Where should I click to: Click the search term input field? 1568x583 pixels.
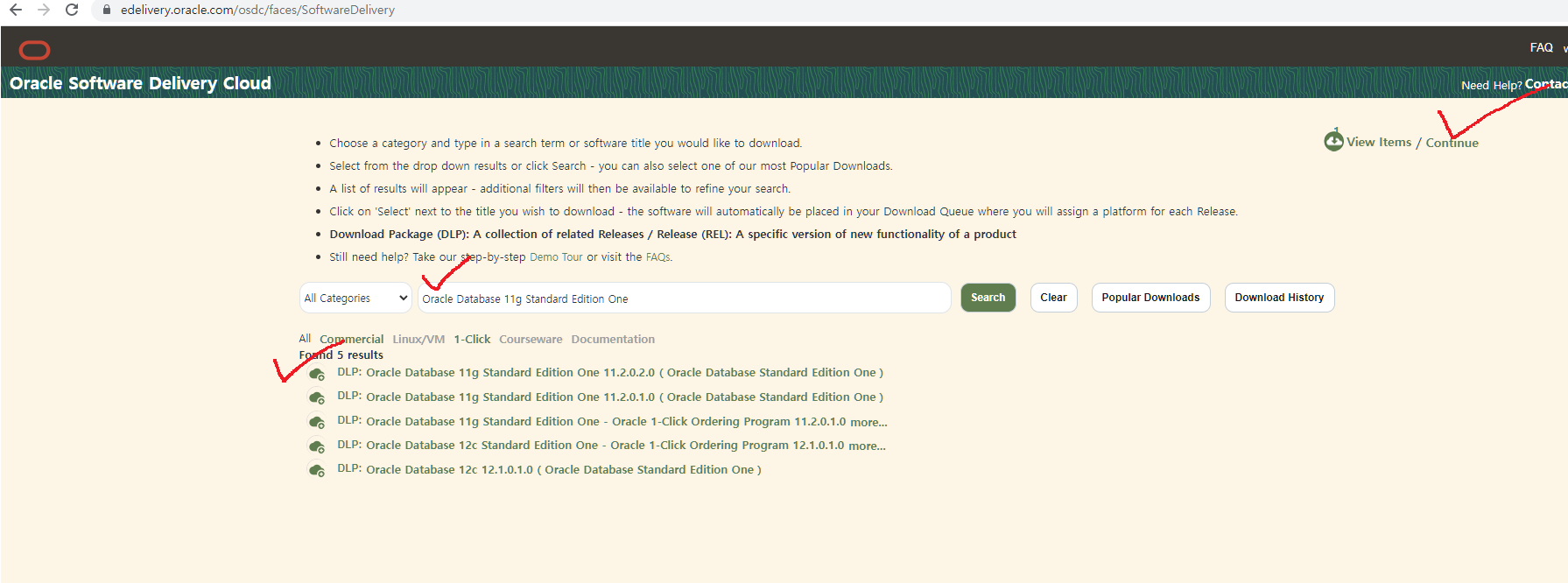click(684, 298)
